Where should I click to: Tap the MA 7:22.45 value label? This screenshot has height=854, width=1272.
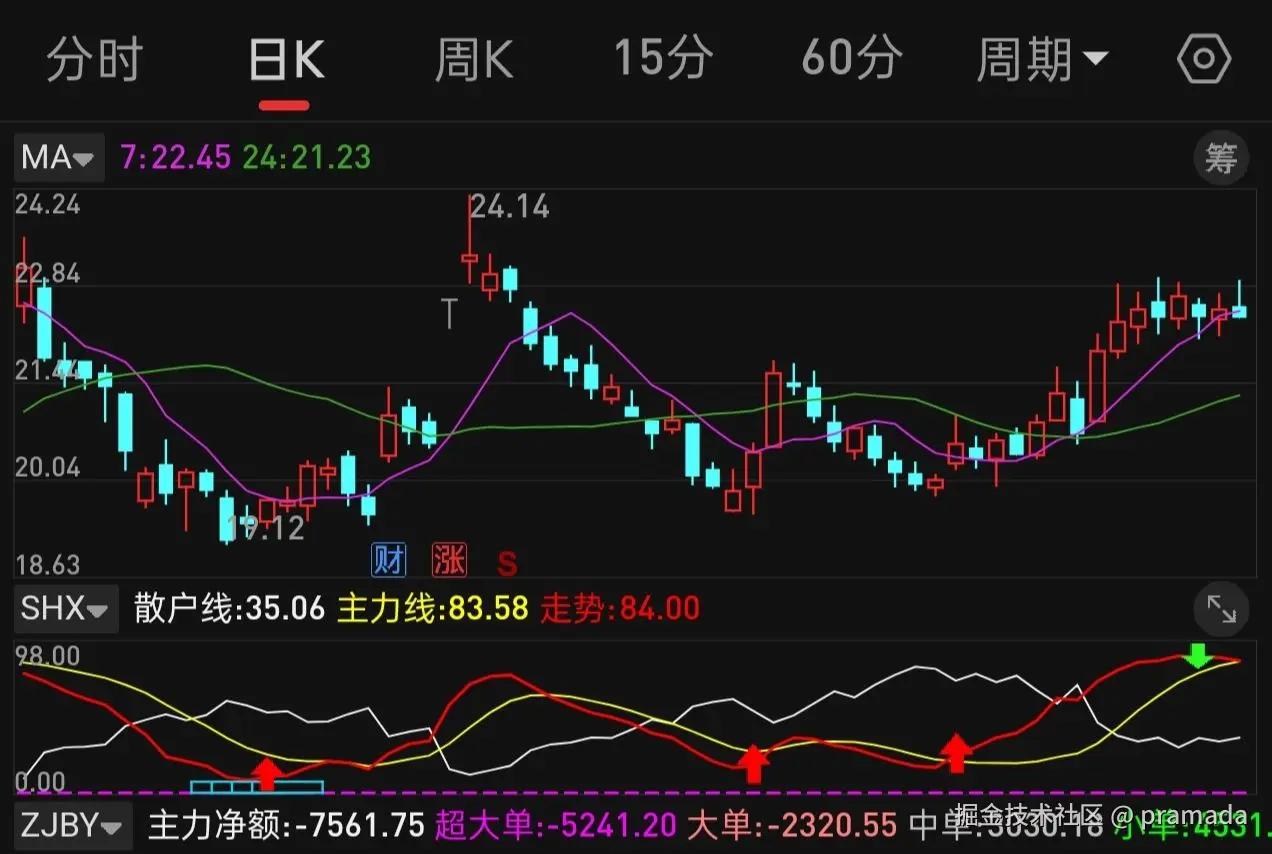[176, 157]
